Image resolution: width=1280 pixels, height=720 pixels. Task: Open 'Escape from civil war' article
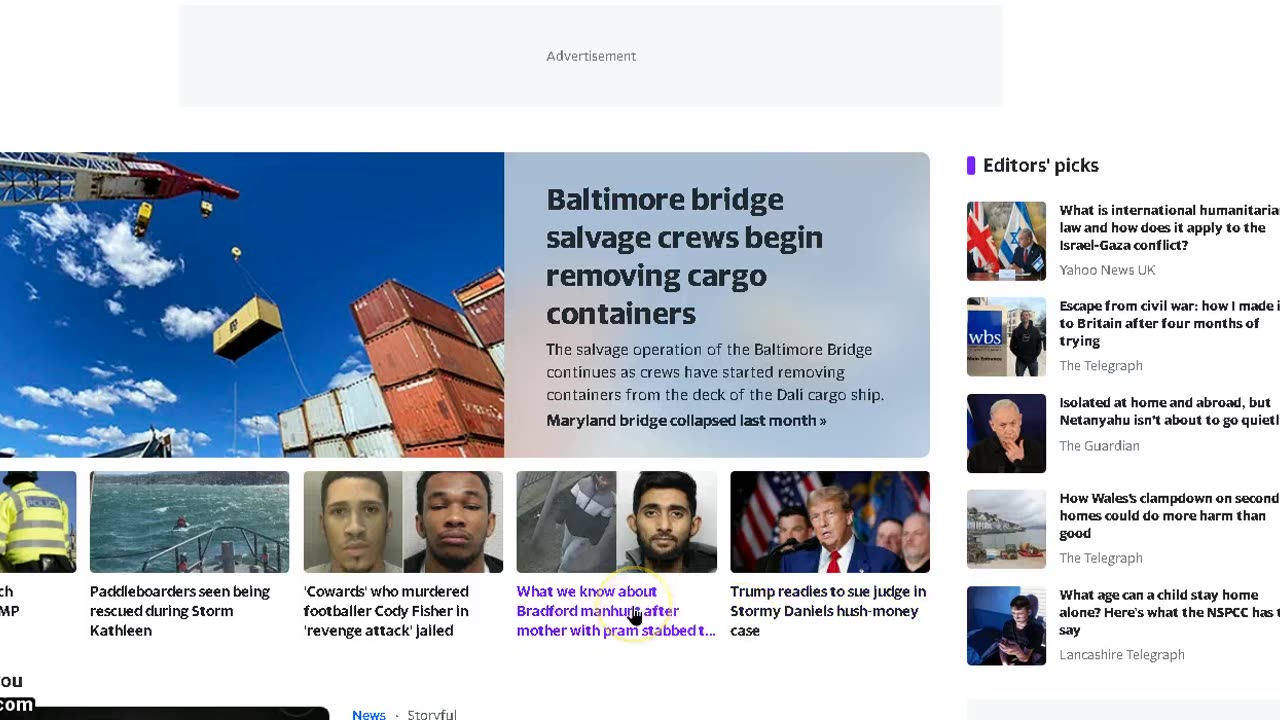click(1169, 323)
